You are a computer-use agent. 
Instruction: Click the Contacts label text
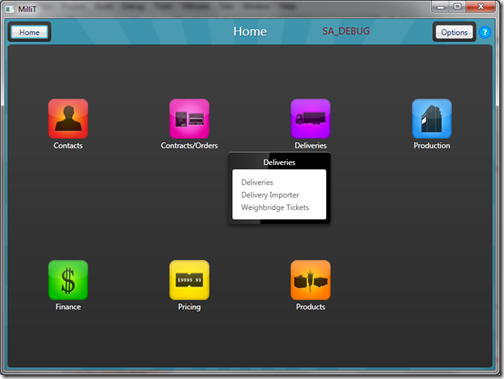coord(68,146)
